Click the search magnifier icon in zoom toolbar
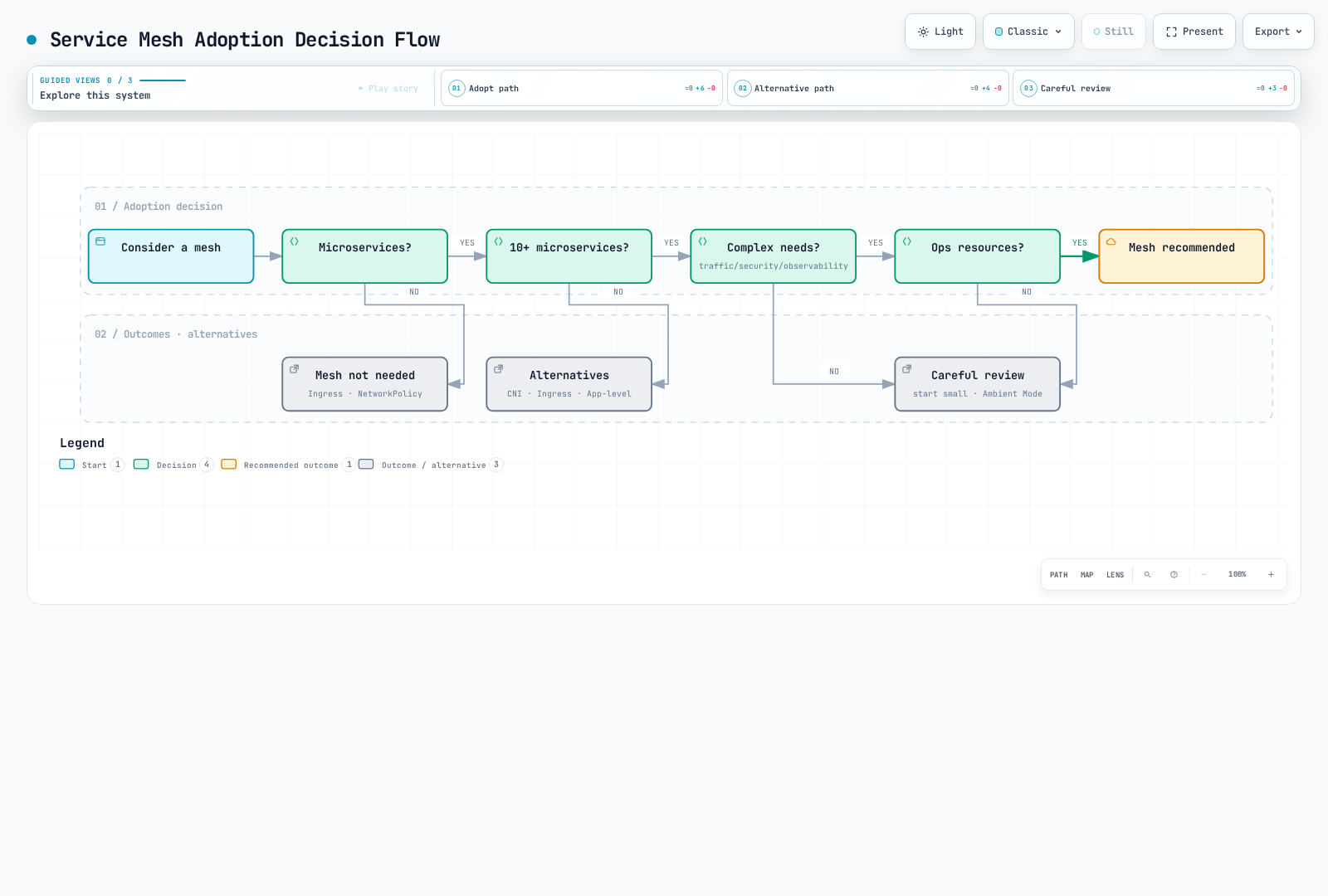The image size is (1328, 896). click(1147, 574)
